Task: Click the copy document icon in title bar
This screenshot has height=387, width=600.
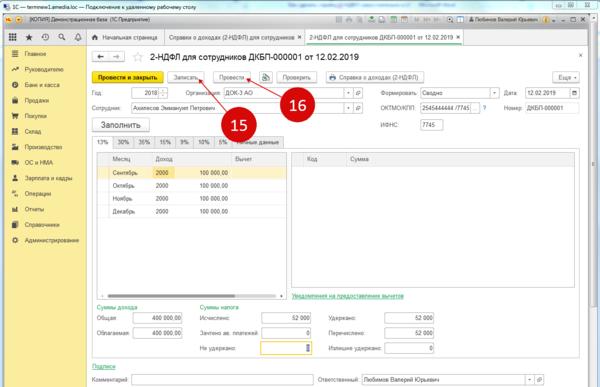Action: [x=382, y=20]
